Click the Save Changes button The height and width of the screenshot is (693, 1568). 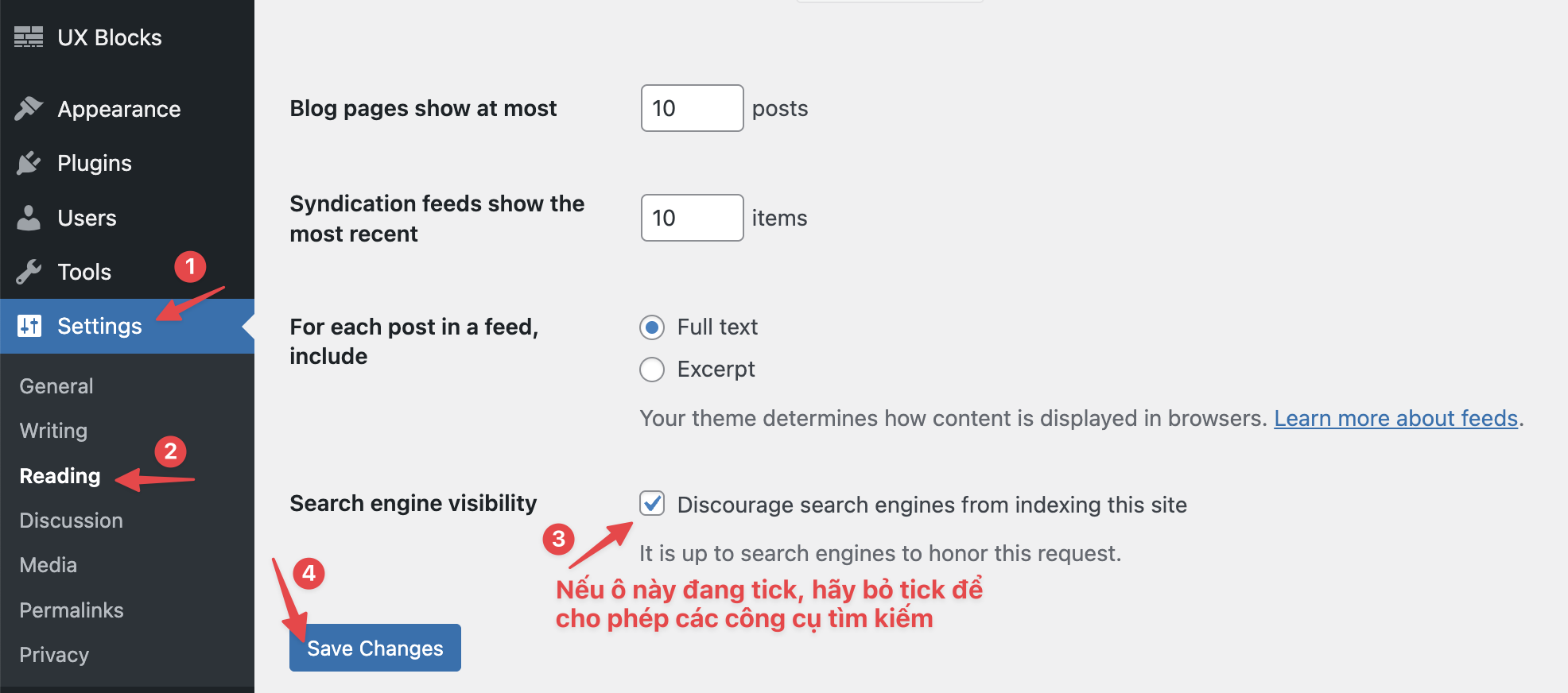(375, 648)
